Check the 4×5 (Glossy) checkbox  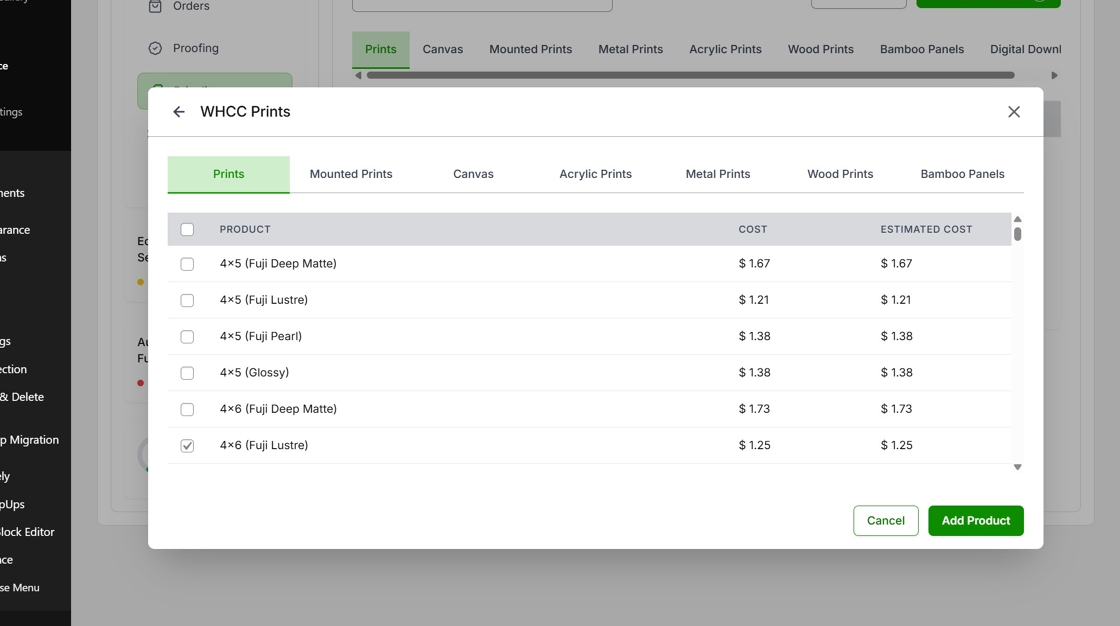[187, 373]
